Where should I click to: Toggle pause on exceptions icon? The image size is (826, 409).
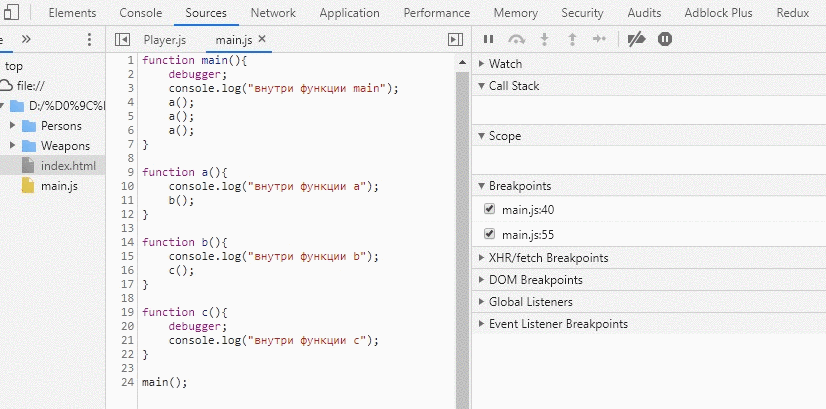665,39
